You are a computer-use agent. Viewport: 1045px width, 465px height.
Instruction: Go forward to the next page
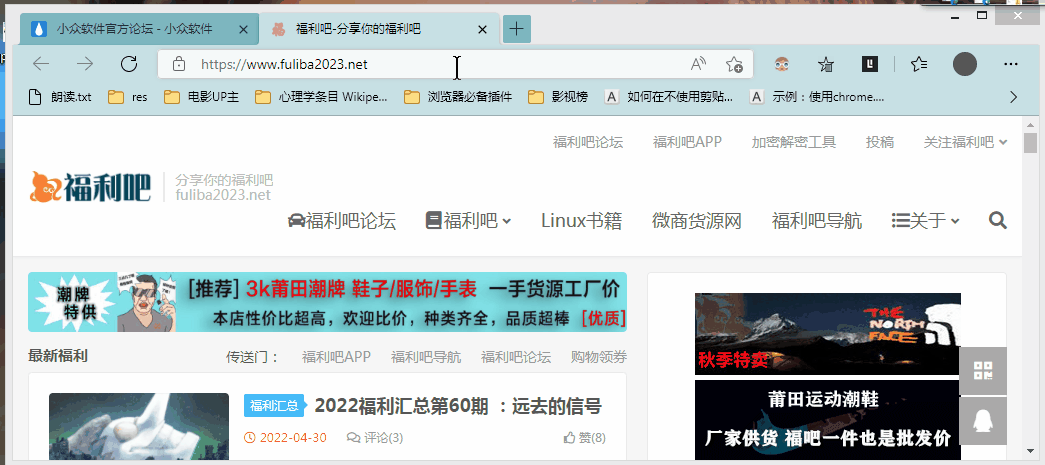pos(85,64)
